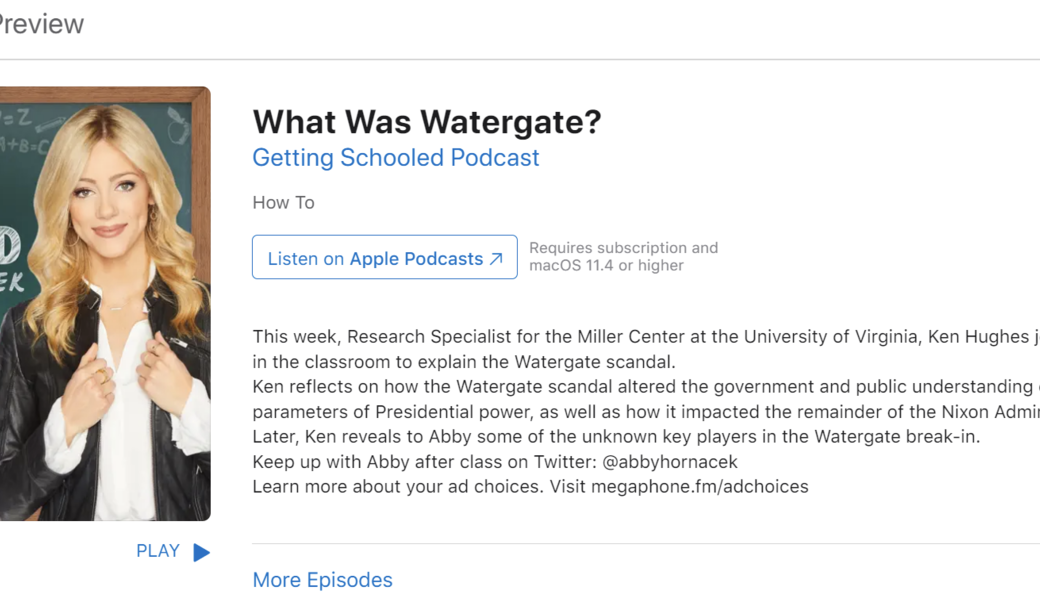Go to the More Episodes link
This screenshot has width=1040, height=602.
(322, 580)
